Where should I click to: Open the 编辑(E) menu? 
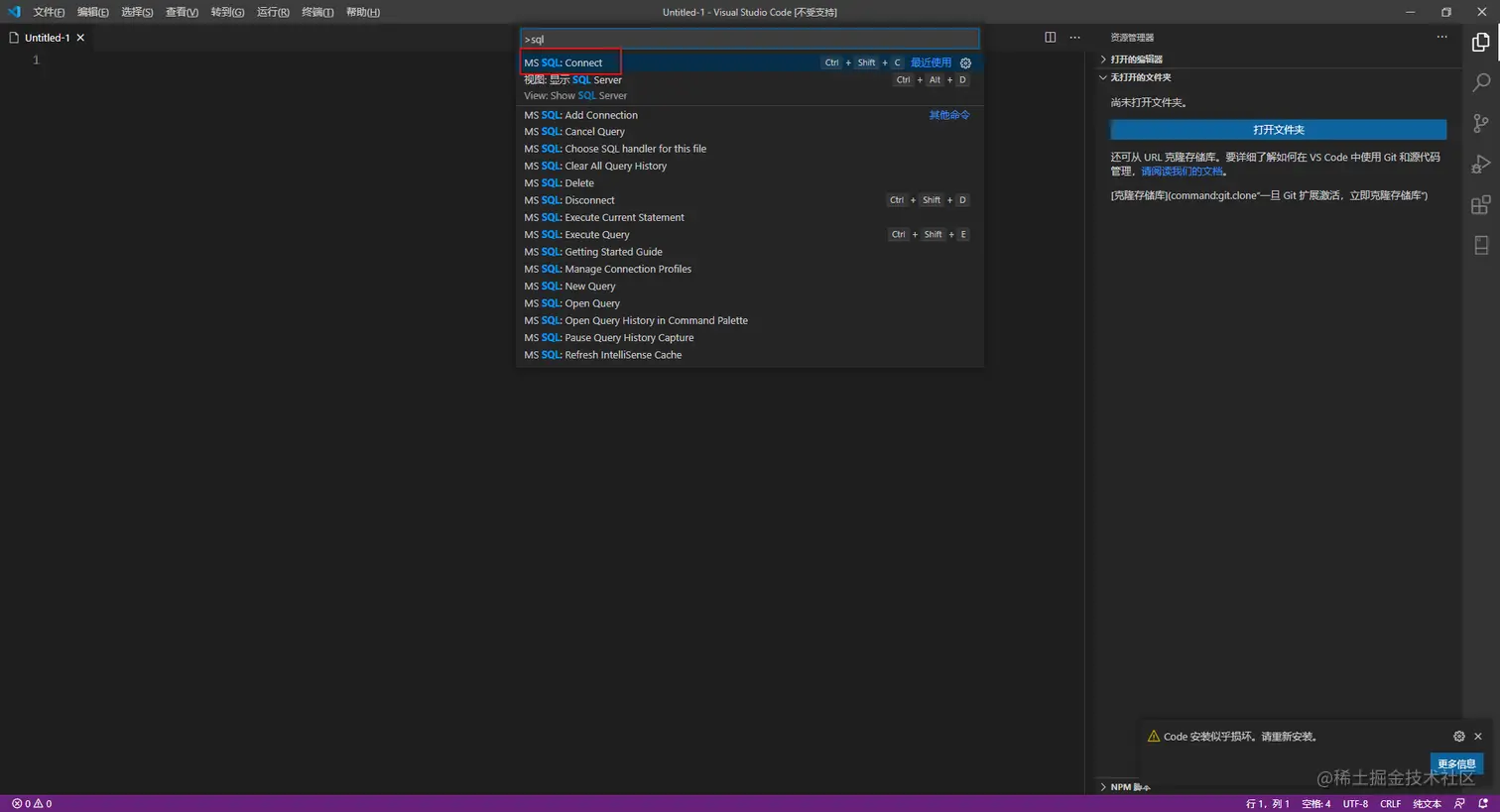[93, 12]
